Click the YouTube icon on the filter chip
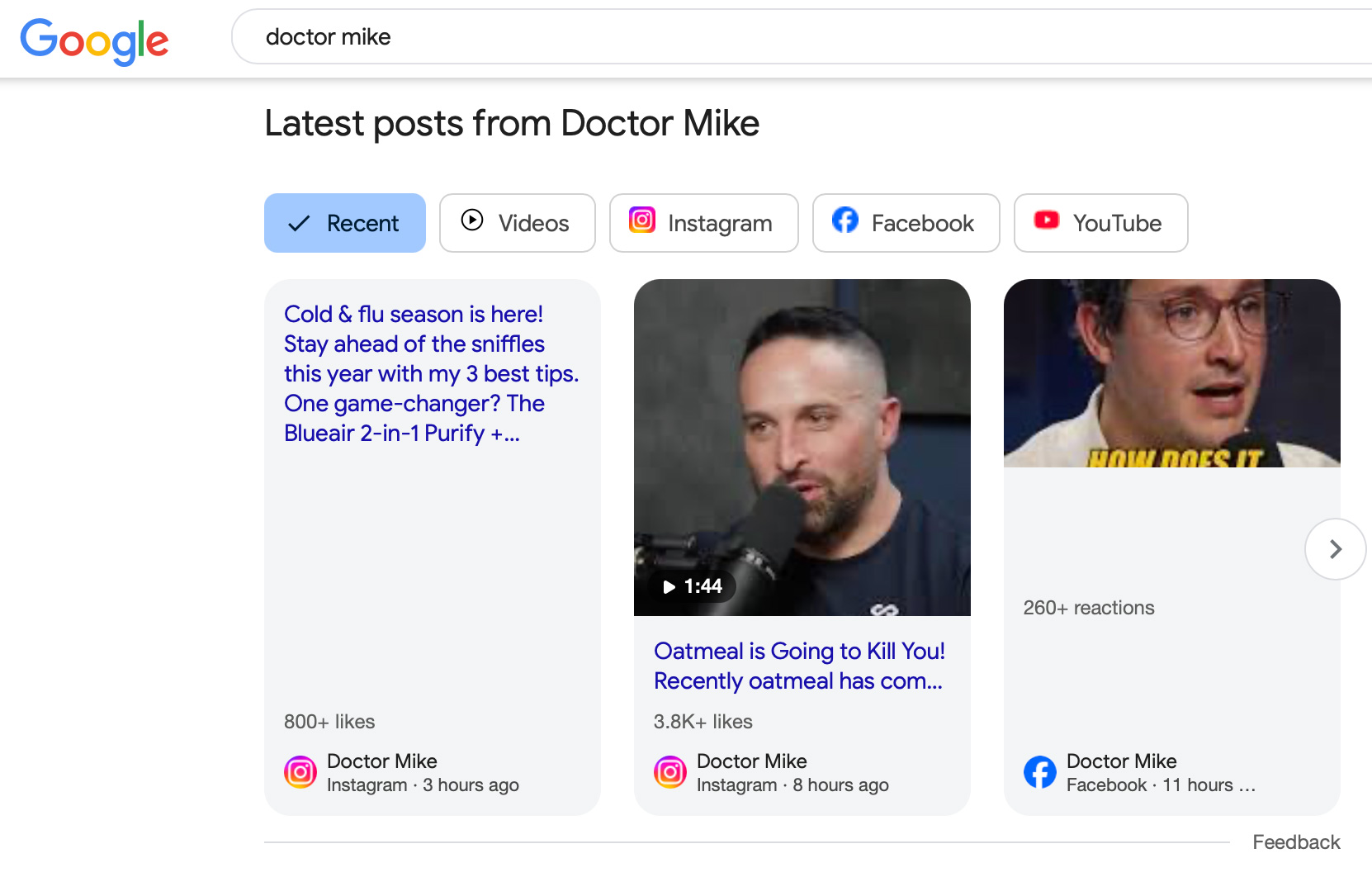This screenshot has height=877, width=1372. pyautogui.click(x=1046, y=221)
